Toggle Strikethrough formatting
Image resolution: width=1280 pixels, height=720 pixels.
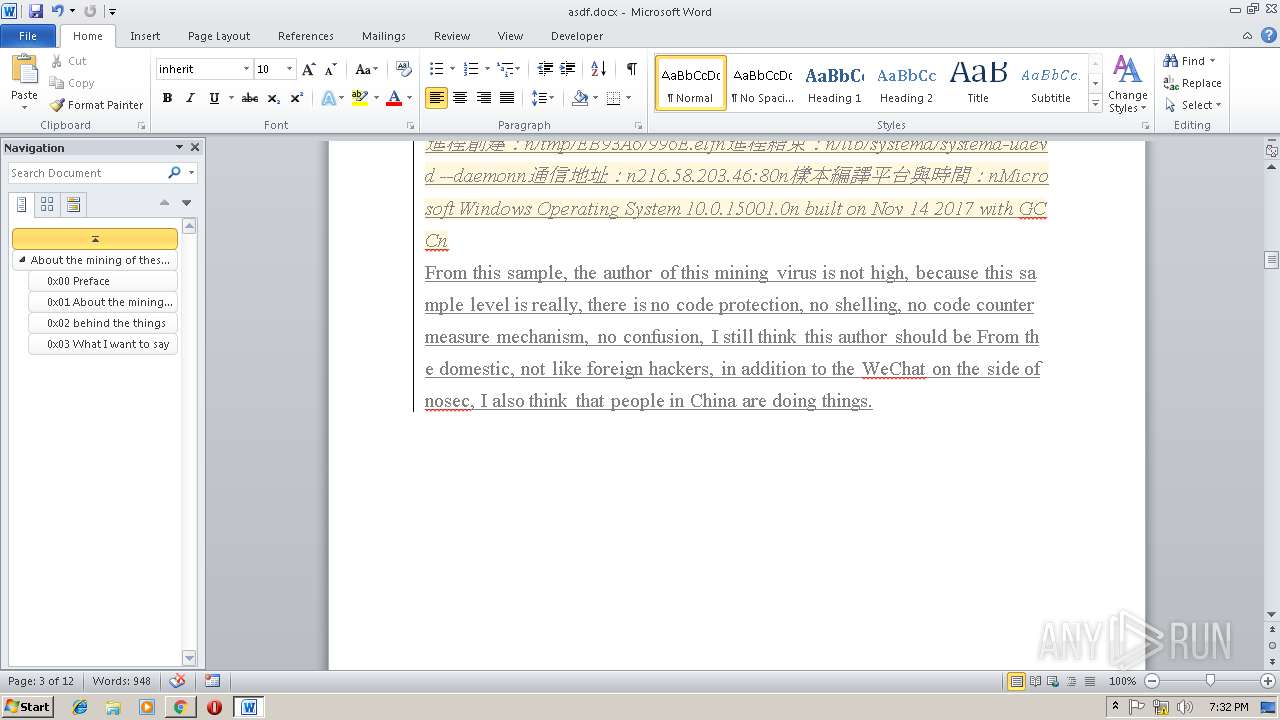click(x=250, y=98)
